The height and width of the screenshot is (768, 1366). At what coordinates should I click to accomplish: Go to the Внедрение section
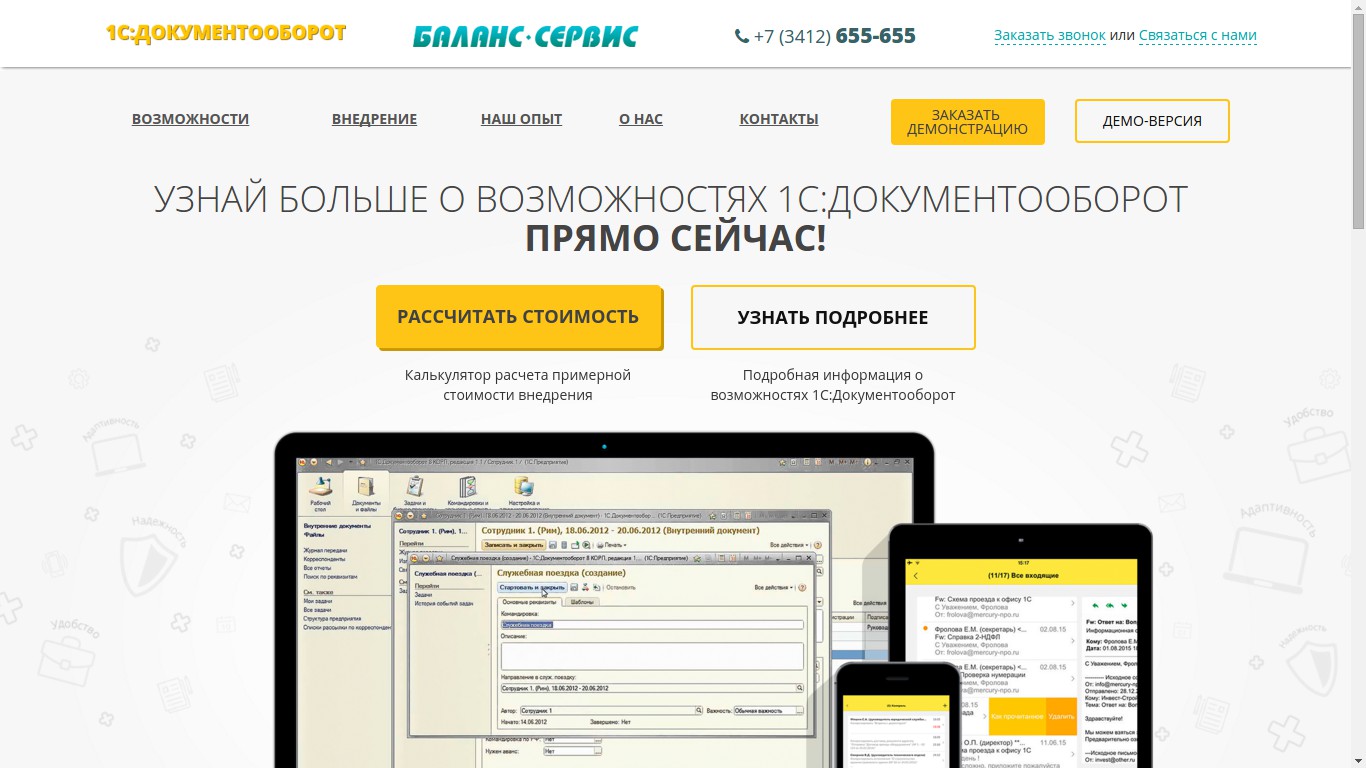(x=374, y=119)
